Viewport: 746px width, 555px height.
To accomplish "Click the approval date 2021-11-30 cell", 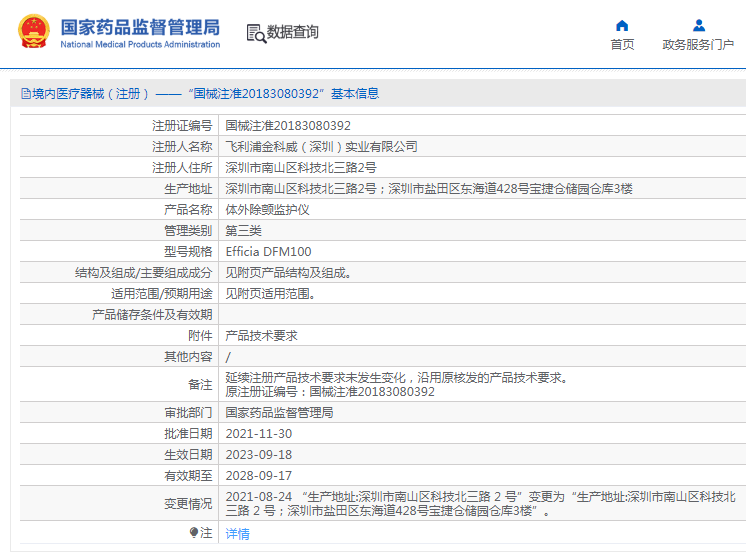I will pos(259,434).
